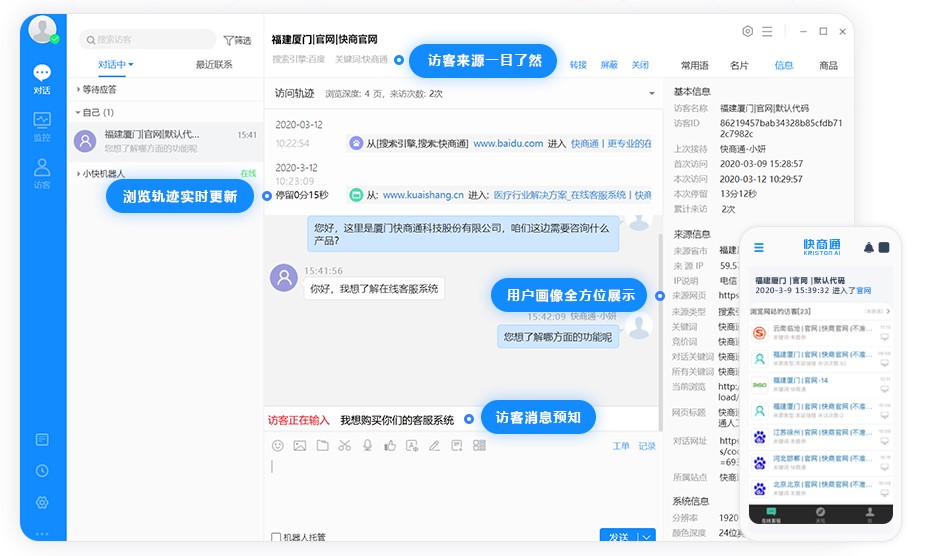Open the 访客 visitors sidebar icon
This screenshot has height=556, width=927.
pos(42,172)
